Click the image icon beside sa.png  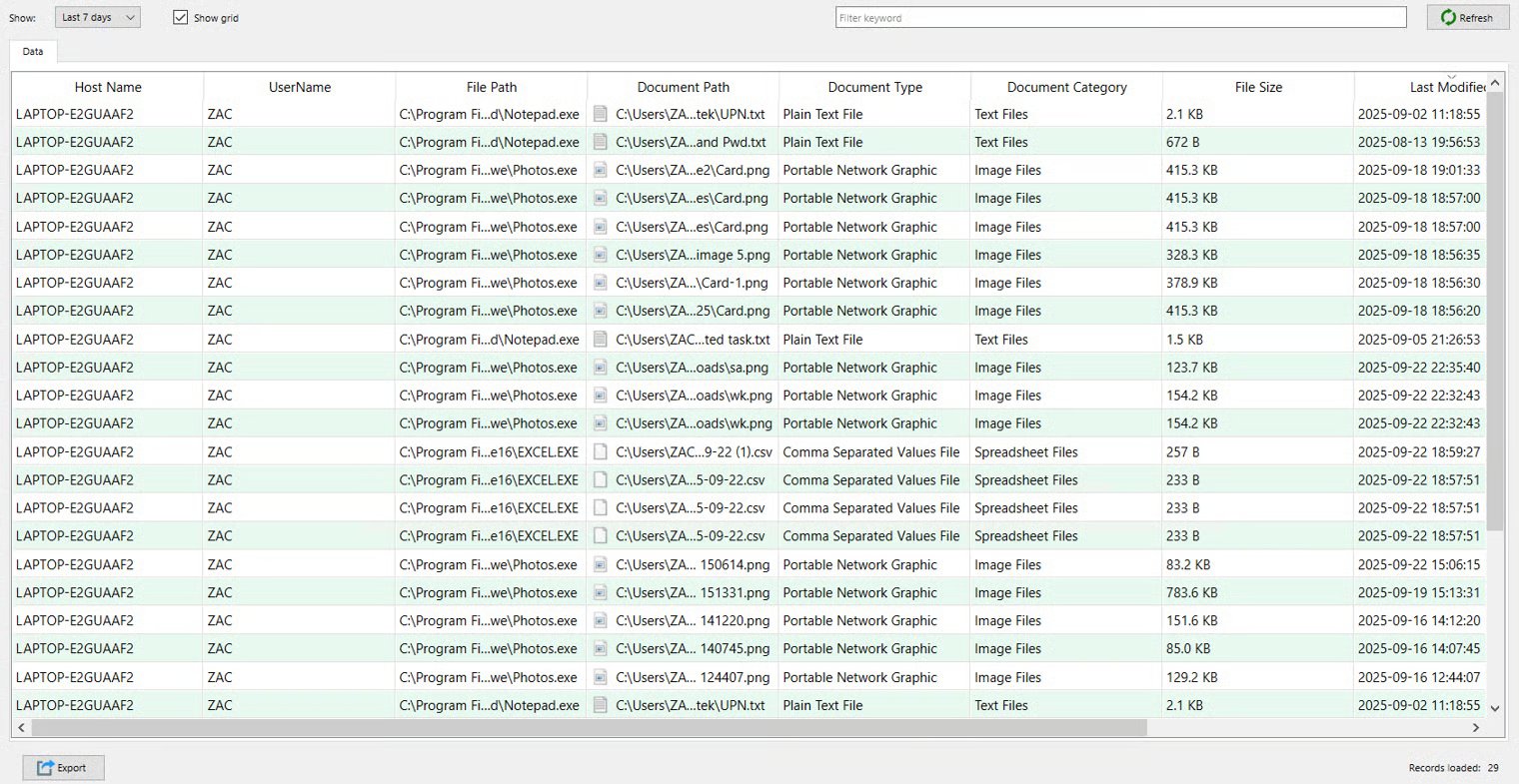(x=601, y=368)
